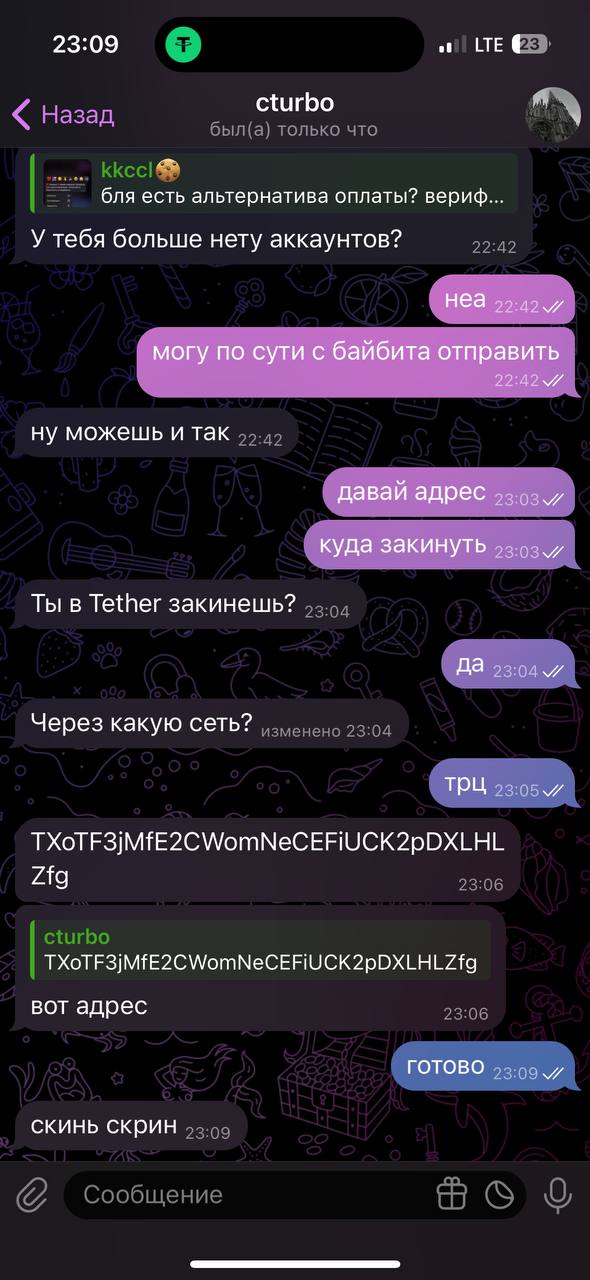590x1280 pixels.
Task: Tap the sticker panel icon
Action: click(499, 1194)
